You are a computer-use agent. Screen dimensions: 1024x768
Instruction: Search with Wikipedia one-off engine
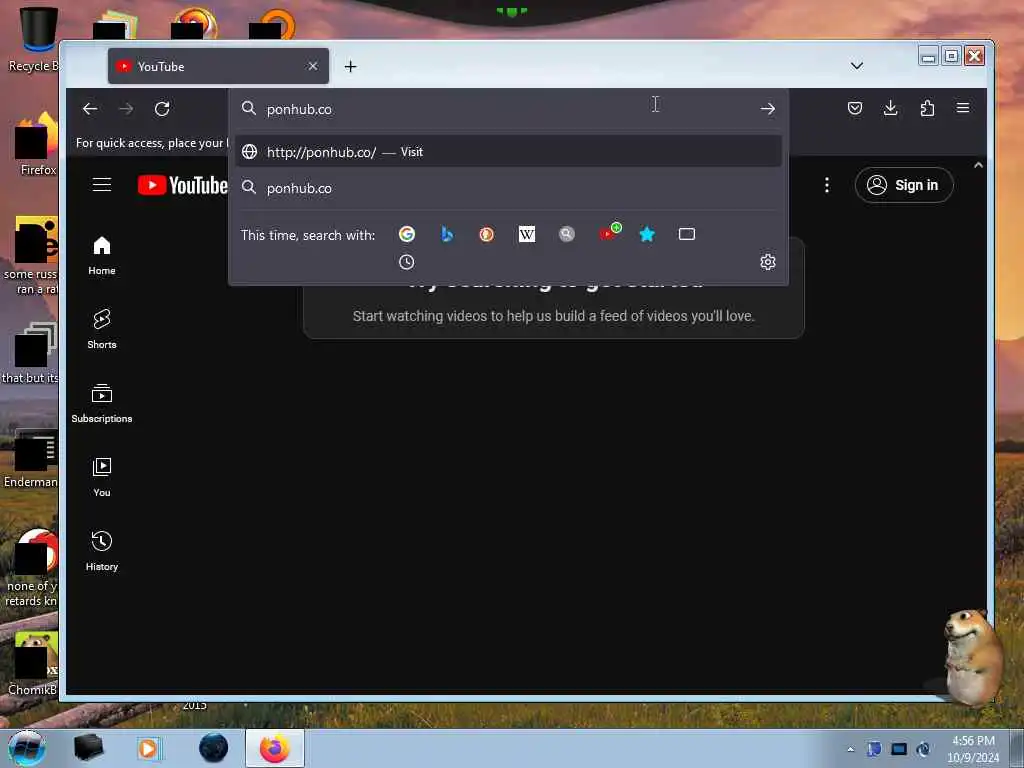526,234
